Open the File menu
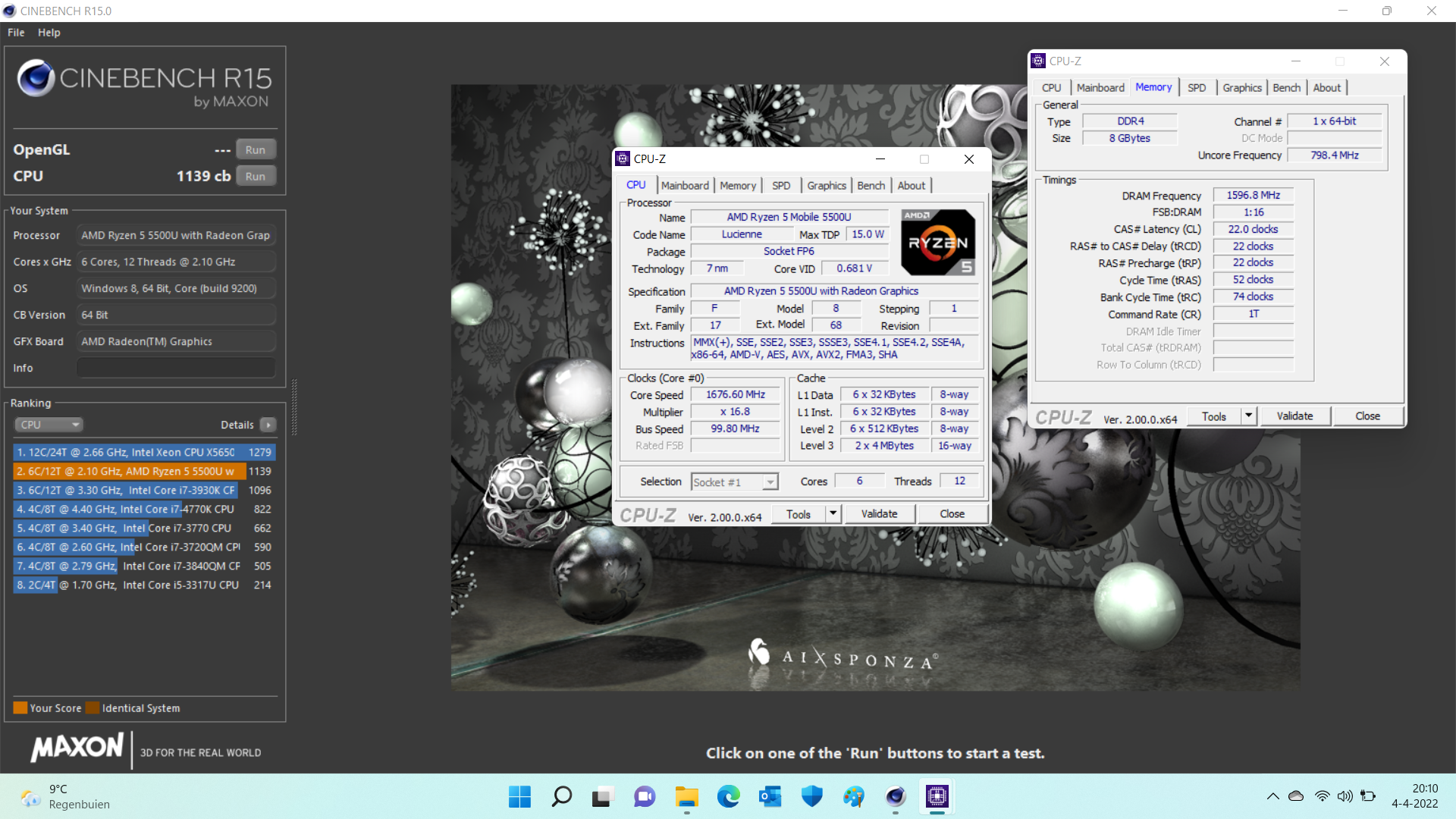Viewport: 1456px width, 819px height. click(x=16, y=33)
